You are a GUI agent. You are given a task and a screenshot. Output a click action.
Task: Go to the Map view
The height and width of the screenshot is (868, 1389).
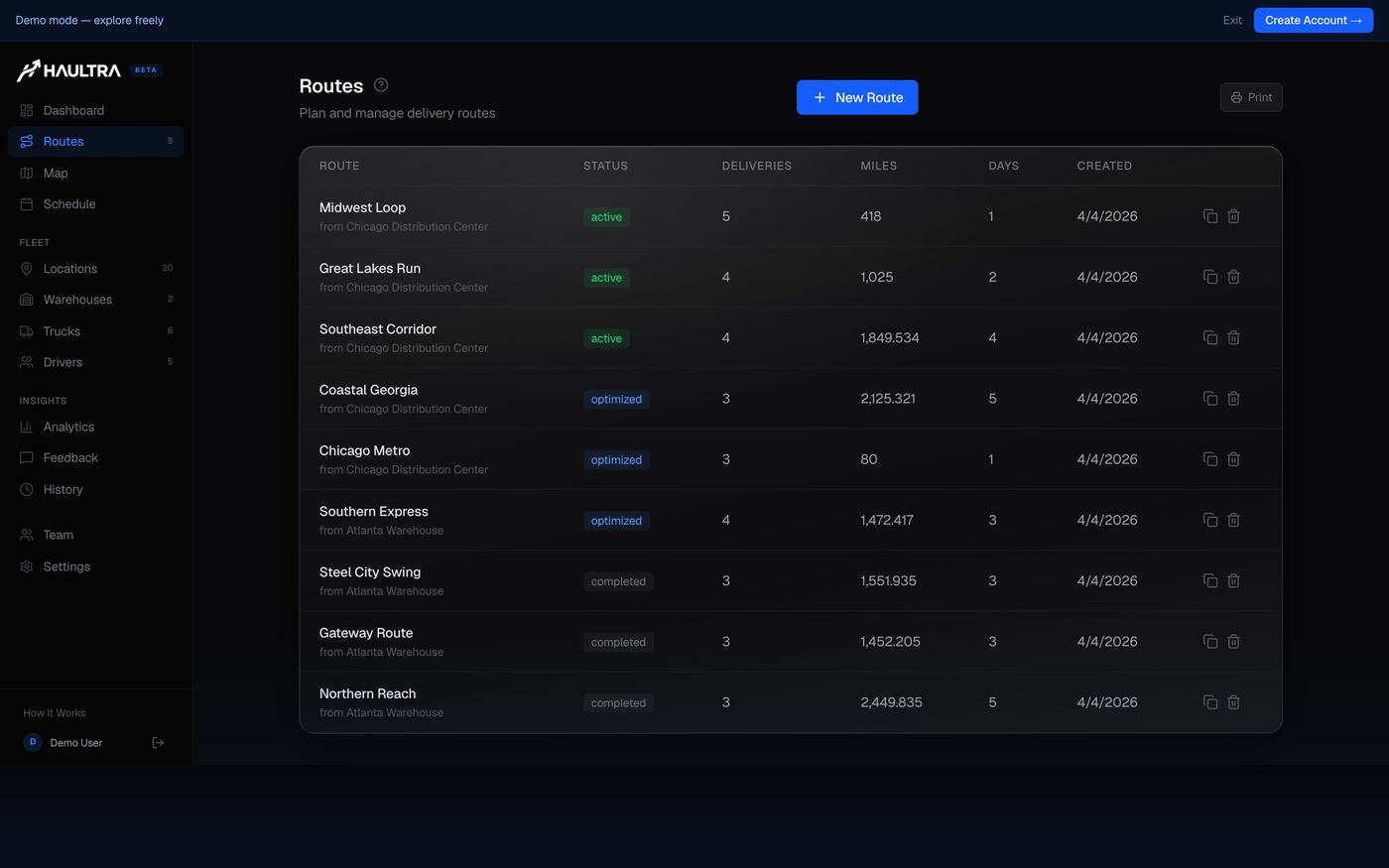click(95, 173)
